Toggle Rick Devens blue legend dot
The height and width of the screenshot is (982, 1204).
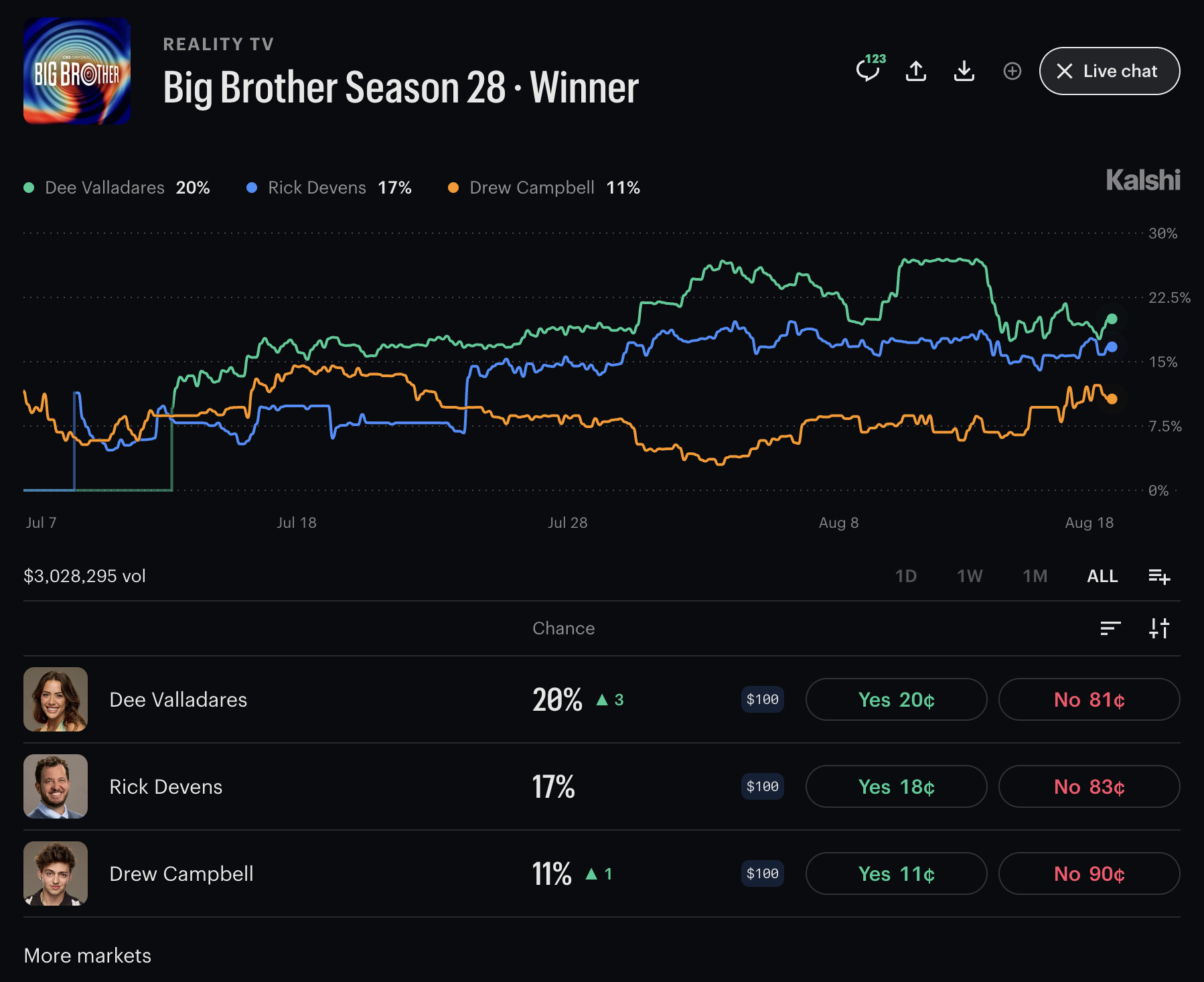pos(252,188)
